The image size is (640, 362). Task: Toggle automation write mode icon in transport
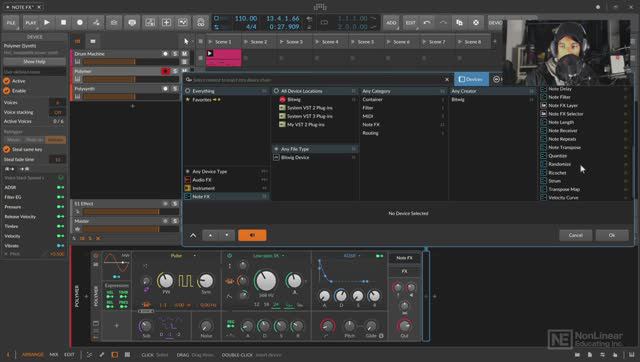[96, 22]
